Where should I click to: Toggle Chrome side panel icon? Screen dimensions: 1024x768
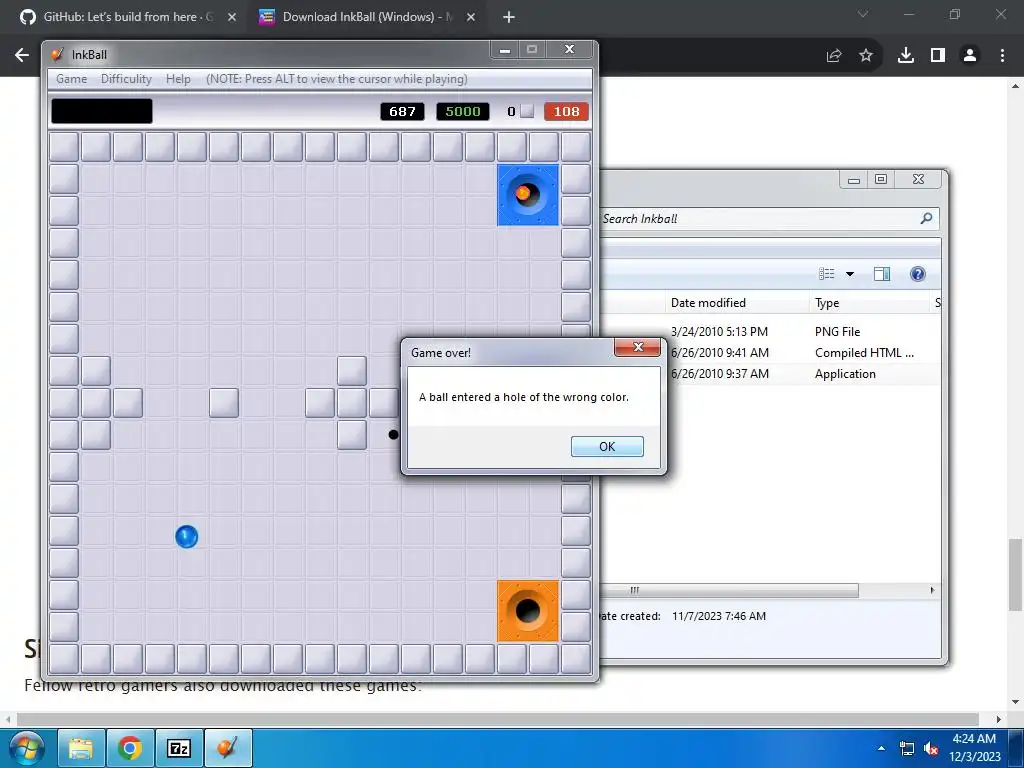tap(938, 56)
